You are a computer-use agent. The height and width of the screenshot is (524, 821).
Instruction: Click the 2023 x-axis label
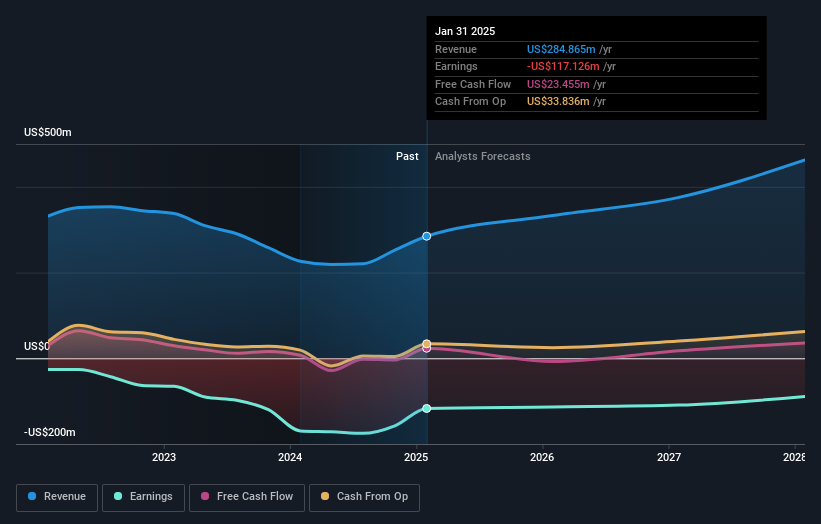tap(164, 457)
